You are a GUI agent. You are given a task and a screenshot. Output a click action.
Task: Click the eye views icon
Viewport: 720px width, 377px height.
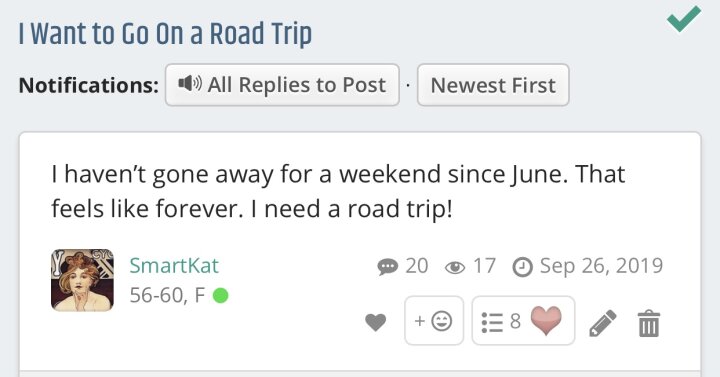(455, 267)
